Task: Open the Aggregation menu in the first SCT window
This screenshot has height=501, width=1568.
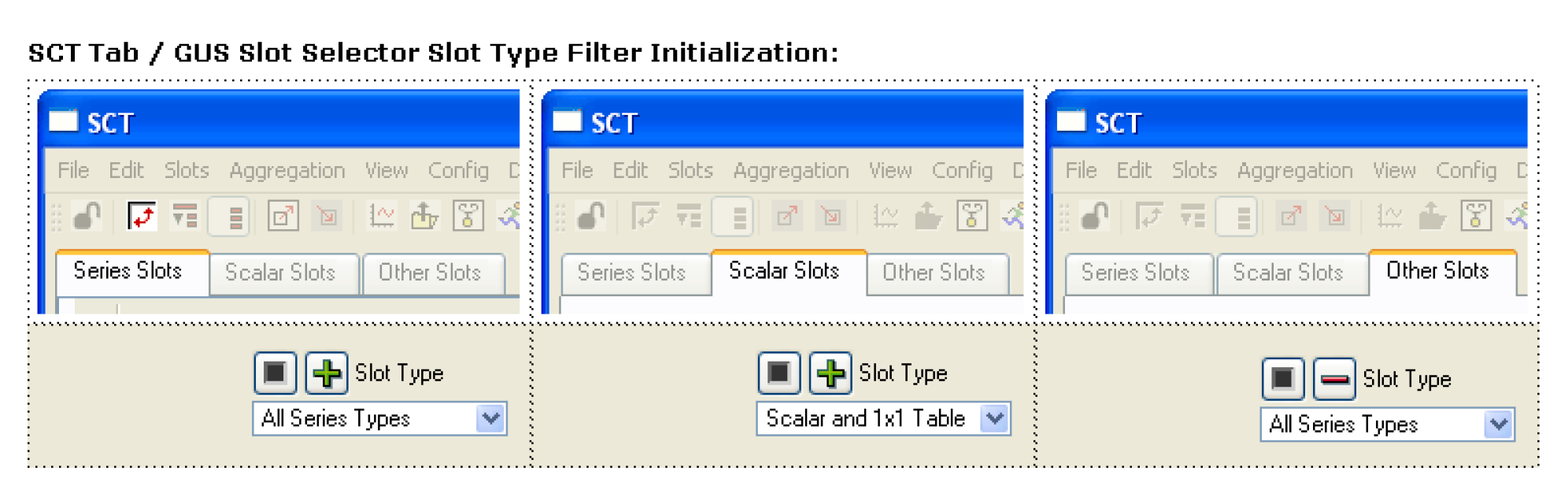Action: tap(287, 171)
